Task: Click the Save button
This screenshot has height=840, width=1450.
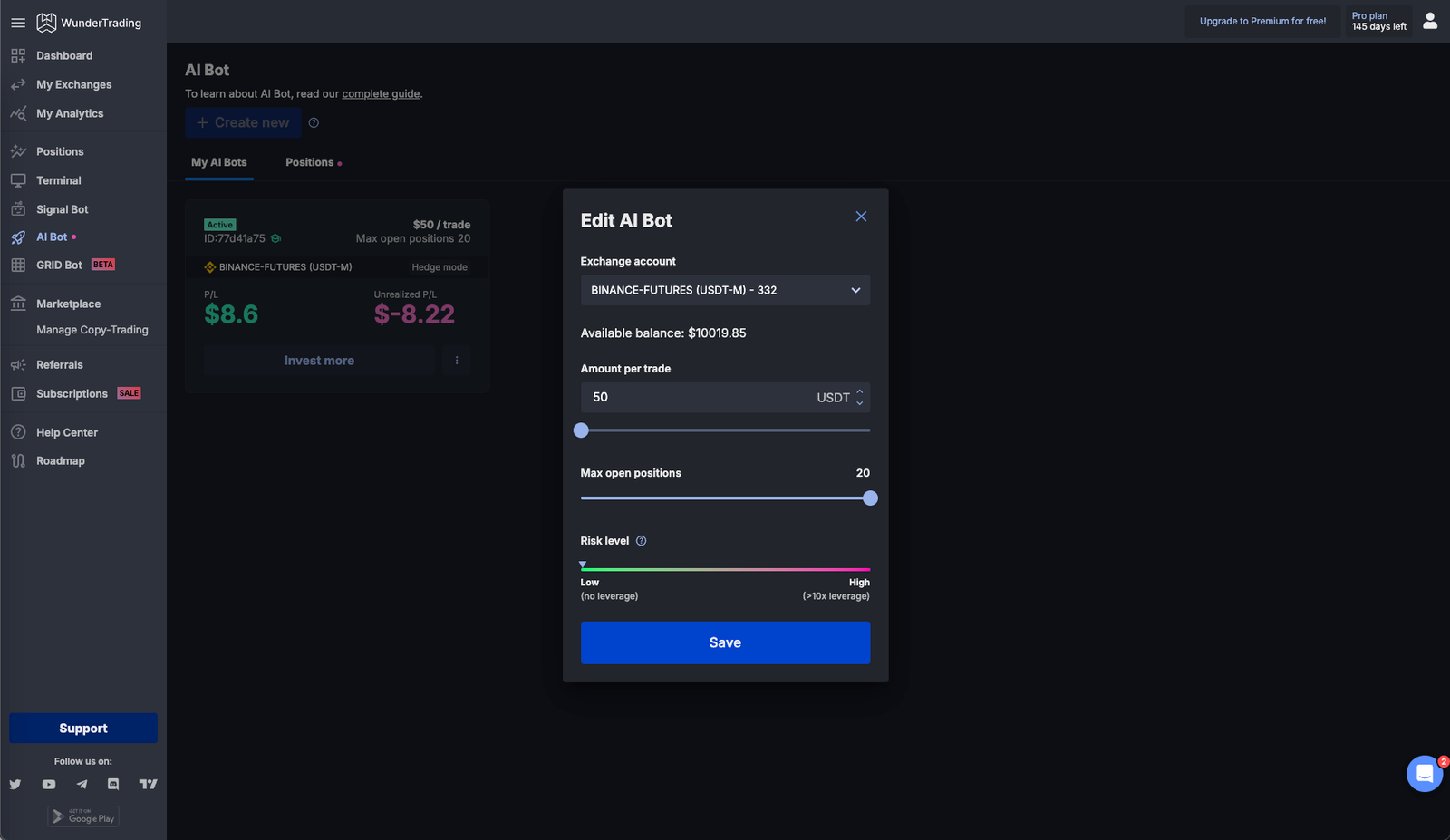Action: 725,642
